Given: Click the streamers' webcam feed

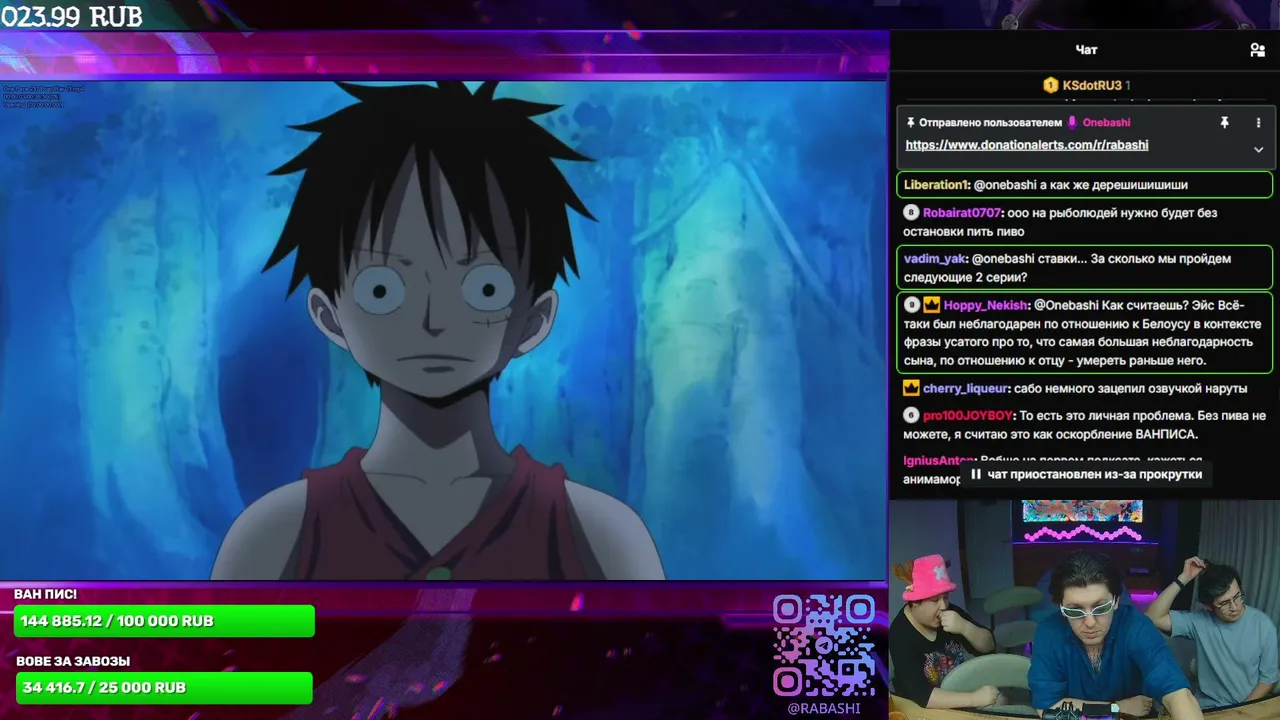Looking at the screenshot, I should [1085, 609].
